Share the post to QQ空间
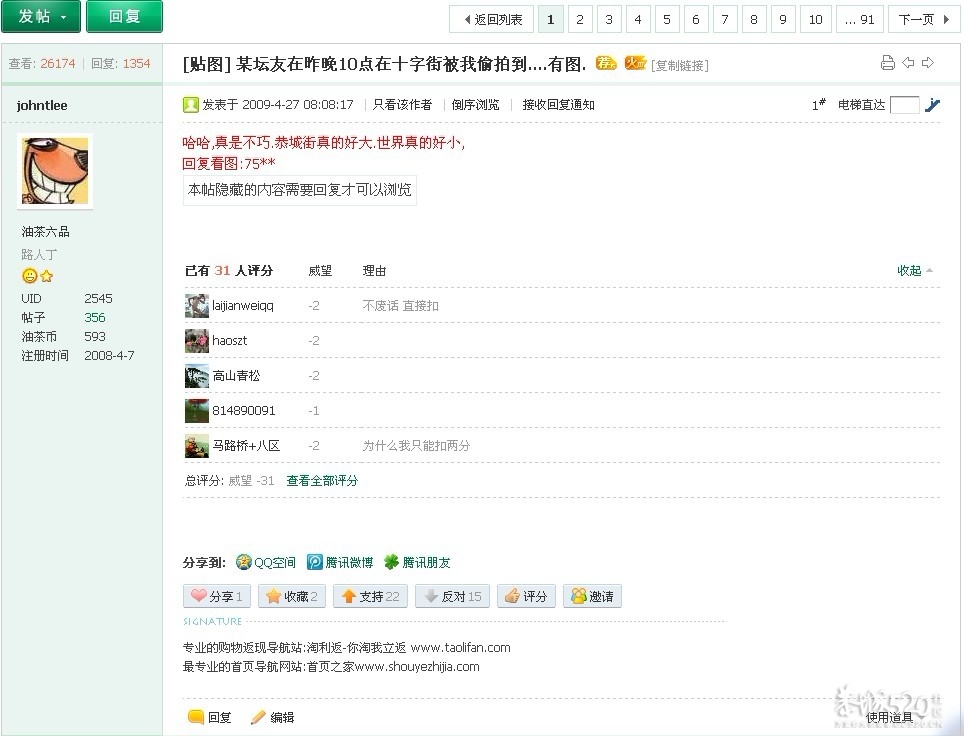964x736 pixels. click(265, 562)
